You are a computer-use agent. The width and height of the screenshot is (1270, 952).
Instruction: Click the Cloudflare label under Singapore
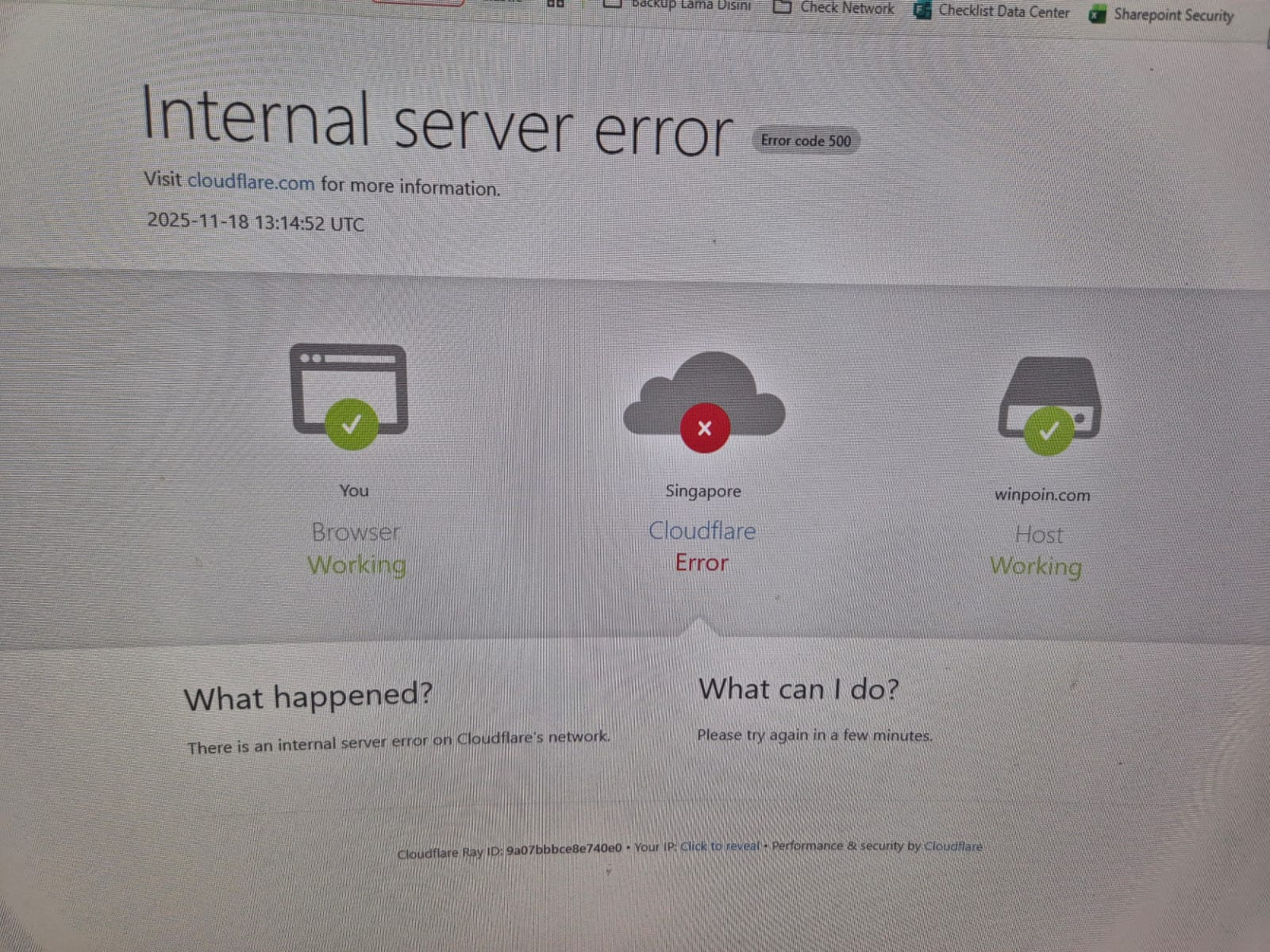[702, 530]
